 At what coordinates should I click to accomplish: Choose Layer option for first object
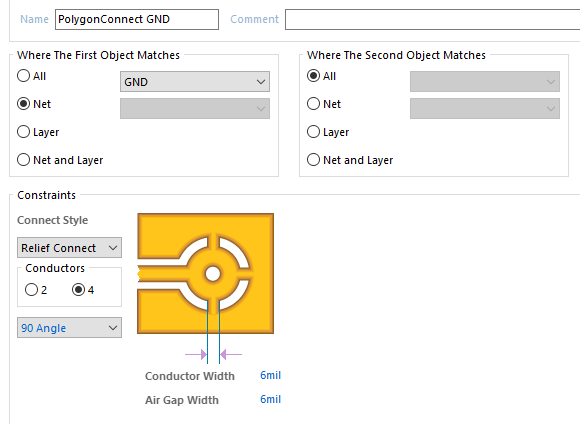(x=38, y=132)
